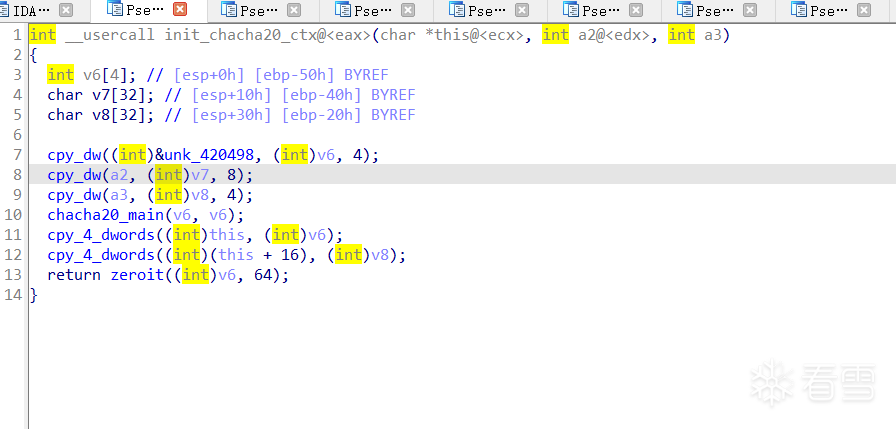Image resolution: width=896 pixels, height=429 pixels.
Task: Jump to the chacha20_main function call
Action: pos(106,215)
